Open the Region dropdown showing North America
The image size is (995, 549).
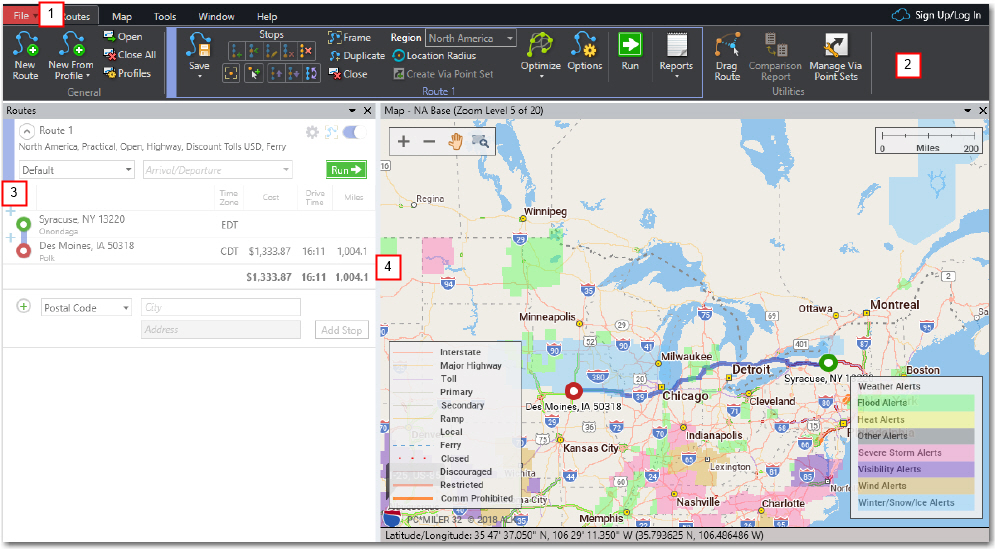tap(470, 38)
